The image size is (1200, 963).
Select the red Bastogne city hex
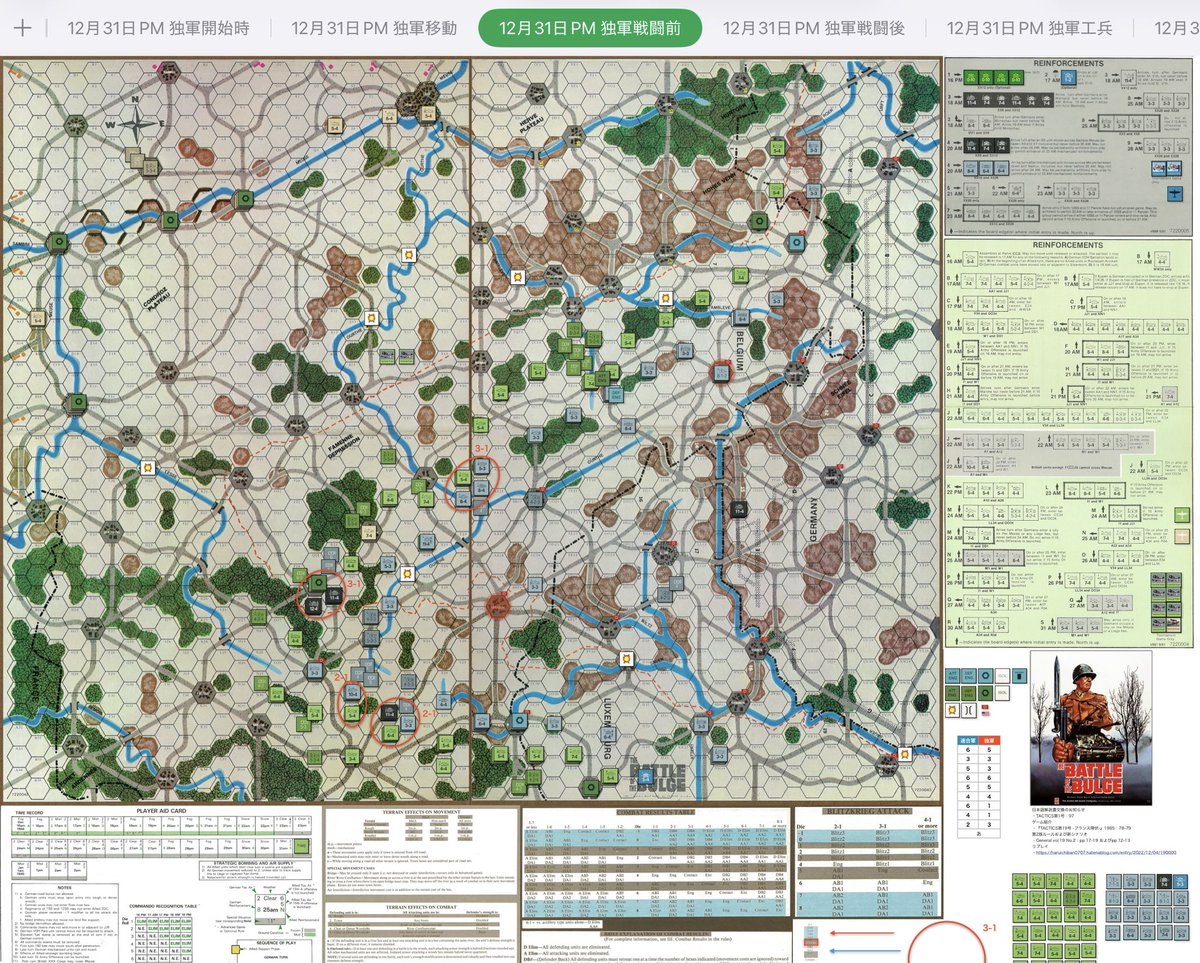[499, 604]
